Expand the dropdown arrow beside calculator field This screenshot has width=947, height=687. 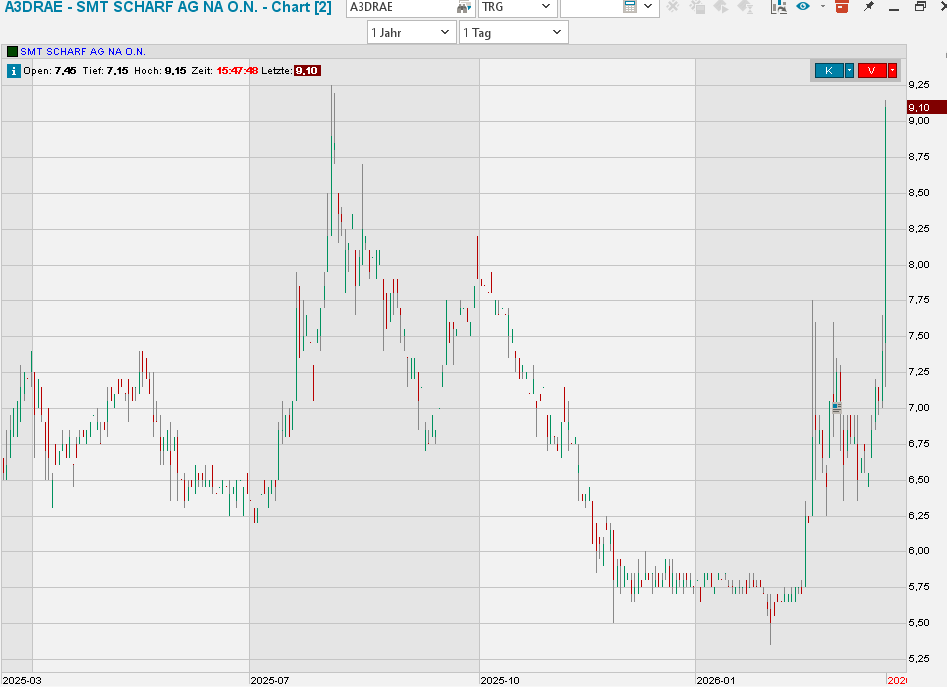tap(648, 7)
